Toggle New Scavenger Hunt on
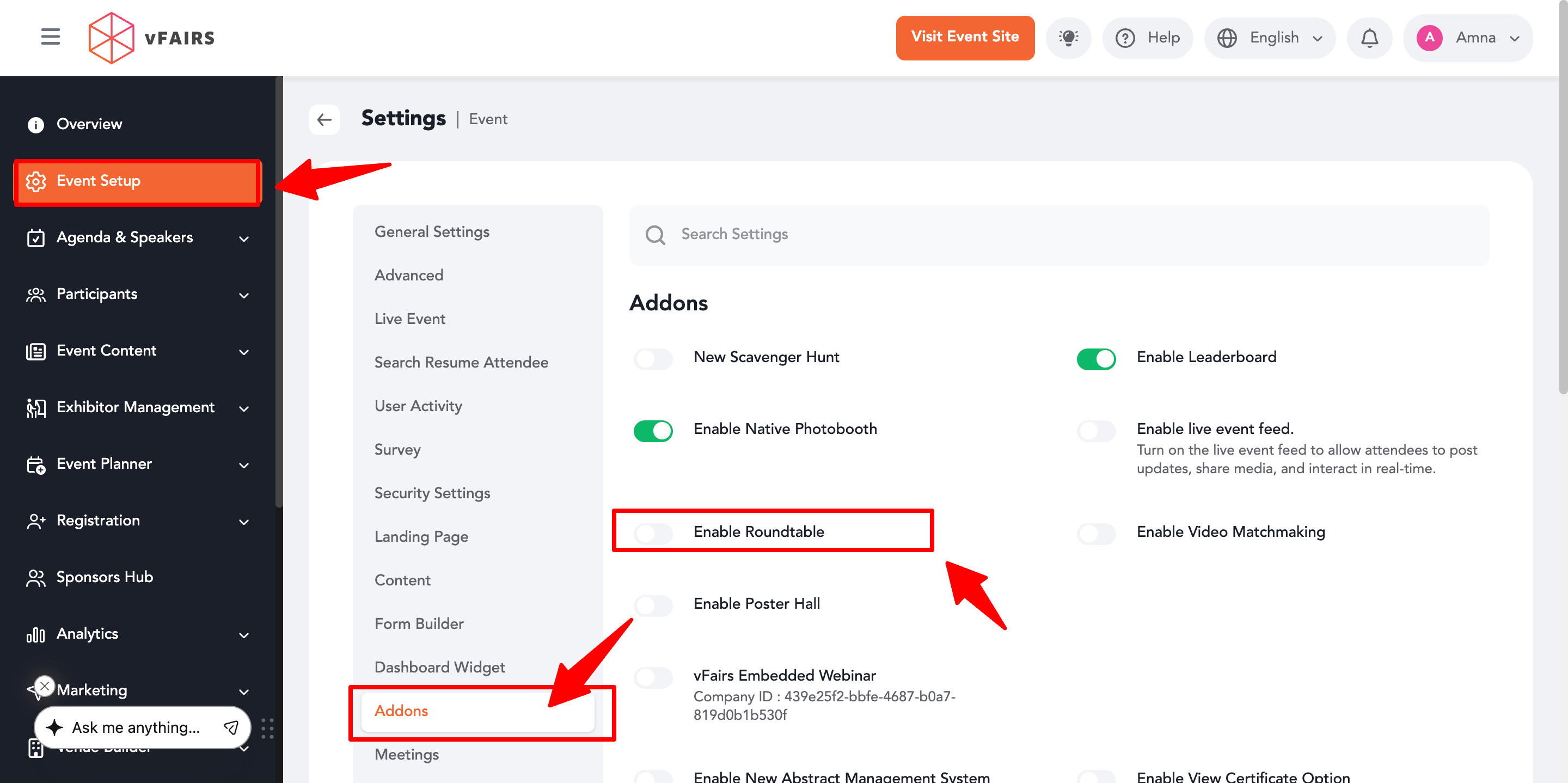 [x=653, y=359]
